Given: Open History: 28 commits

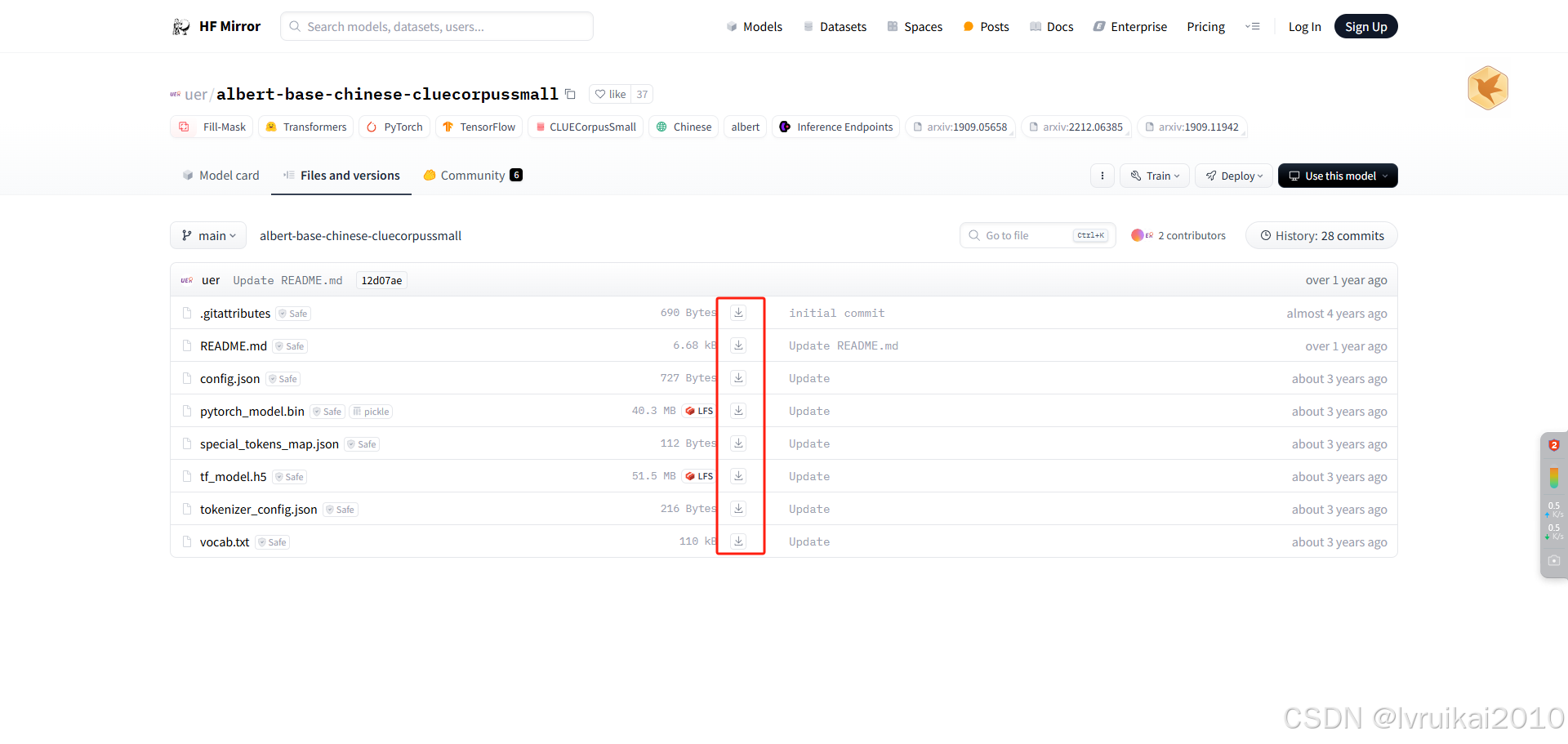Looking at the screenshot, I should click(1321, 235).
